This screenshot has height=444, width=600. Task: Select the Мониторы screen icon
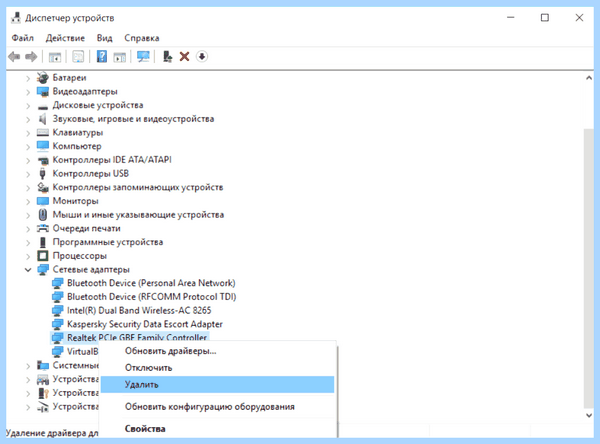coord(43,201)
